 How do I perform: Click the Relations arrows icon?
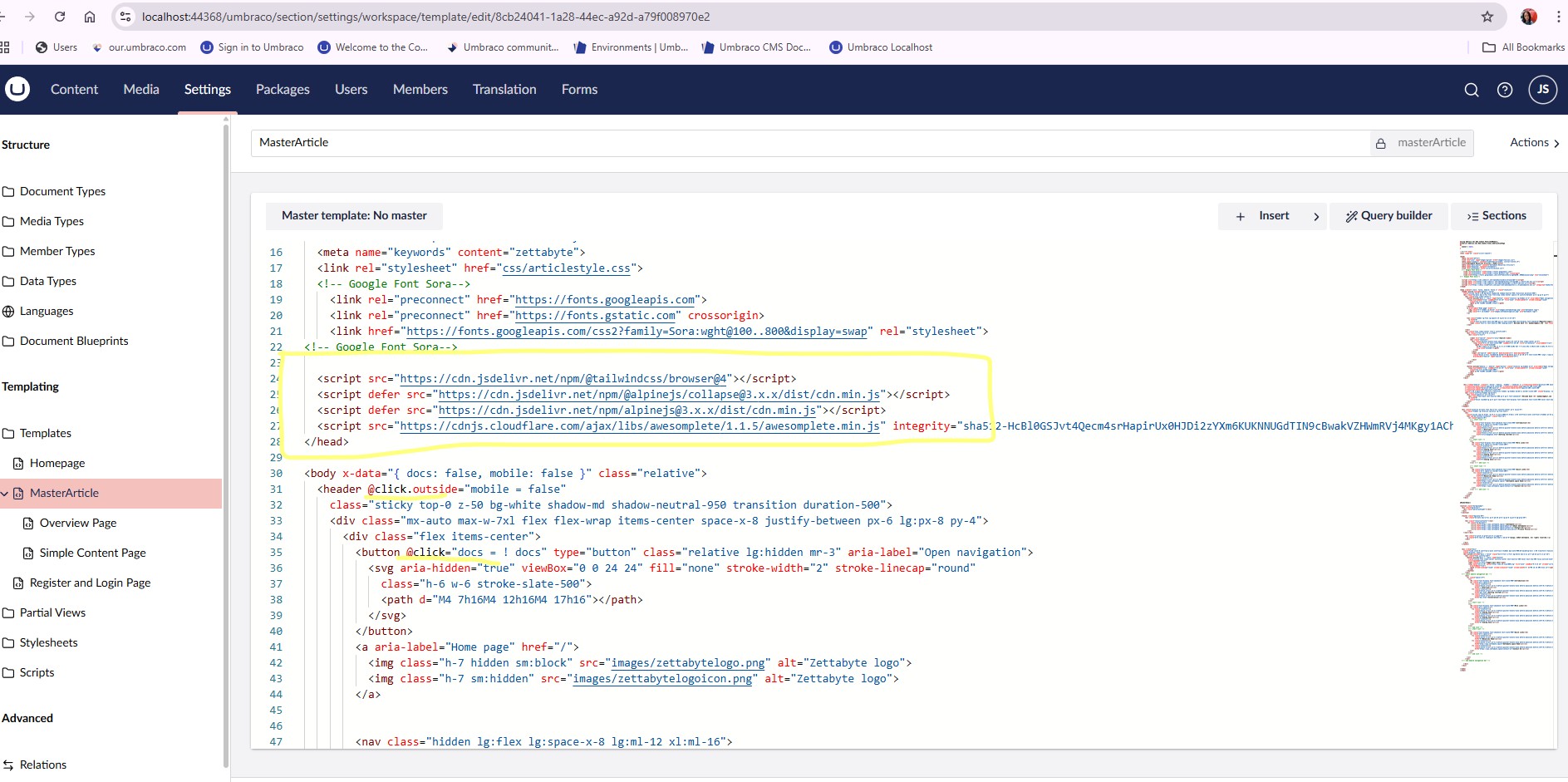pos(8,765)
